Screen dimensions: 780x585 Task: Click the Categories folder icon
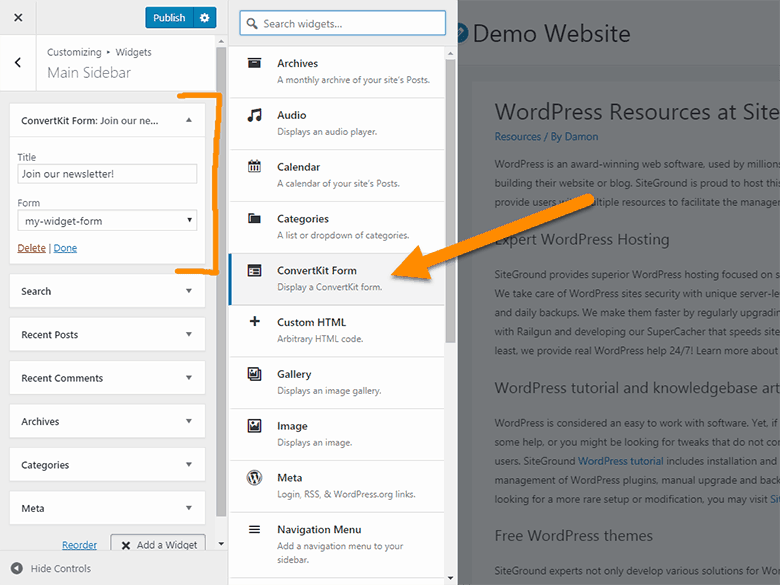pyautogui.click(x=254, y=218)
